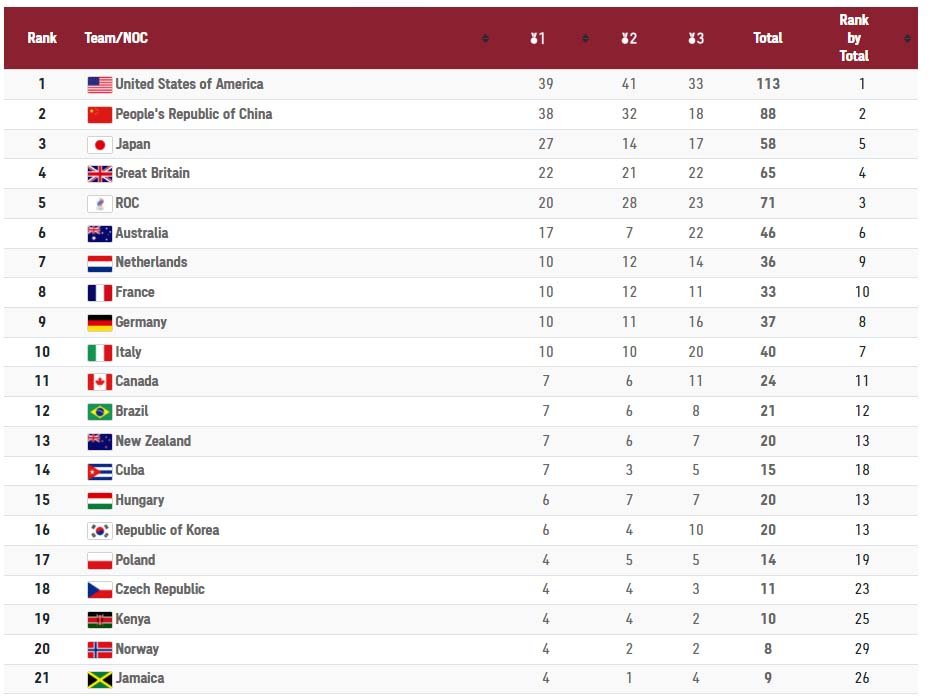Click sort arrow beside Team/NOC header
Image resolution: width=928 pixels, height=696 pixels.
[x=485, y=39]
